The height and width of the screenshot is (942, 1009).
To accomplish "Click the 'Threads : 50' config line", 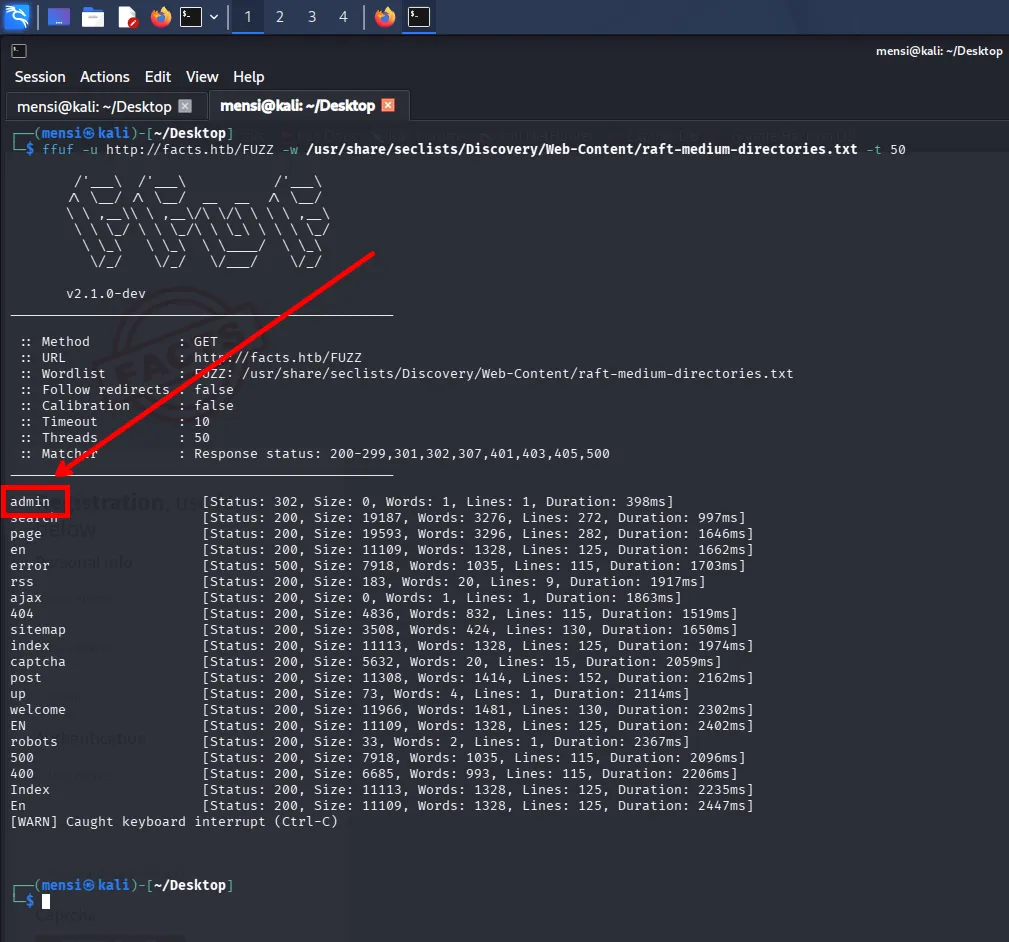I will coord(115,438).
